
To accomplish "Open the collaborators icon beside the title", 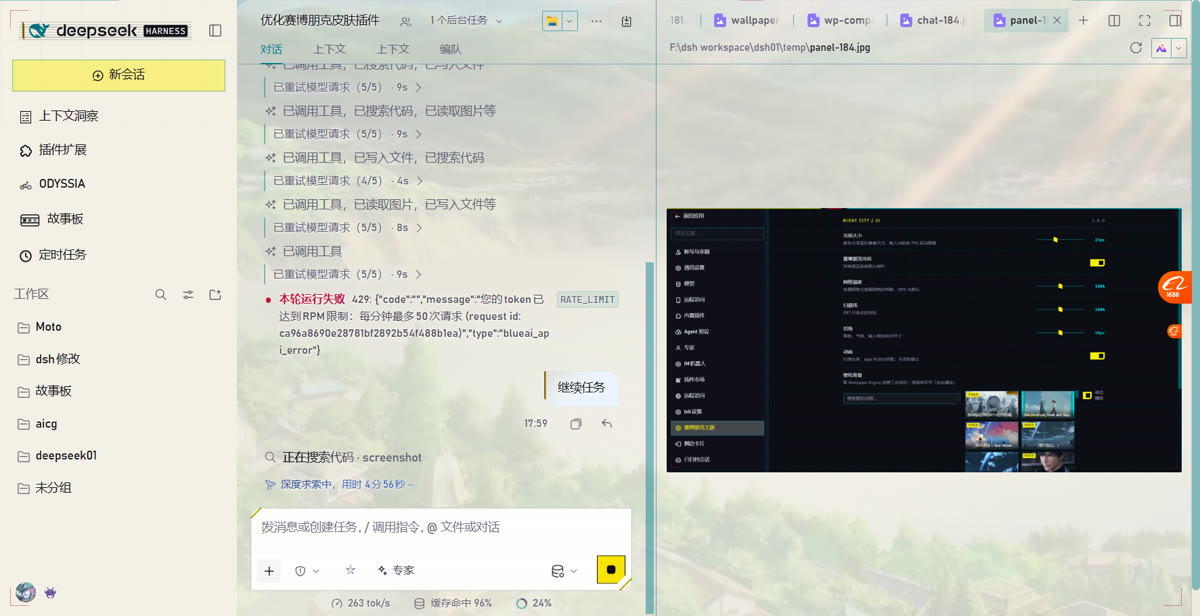I will point(405,20).
